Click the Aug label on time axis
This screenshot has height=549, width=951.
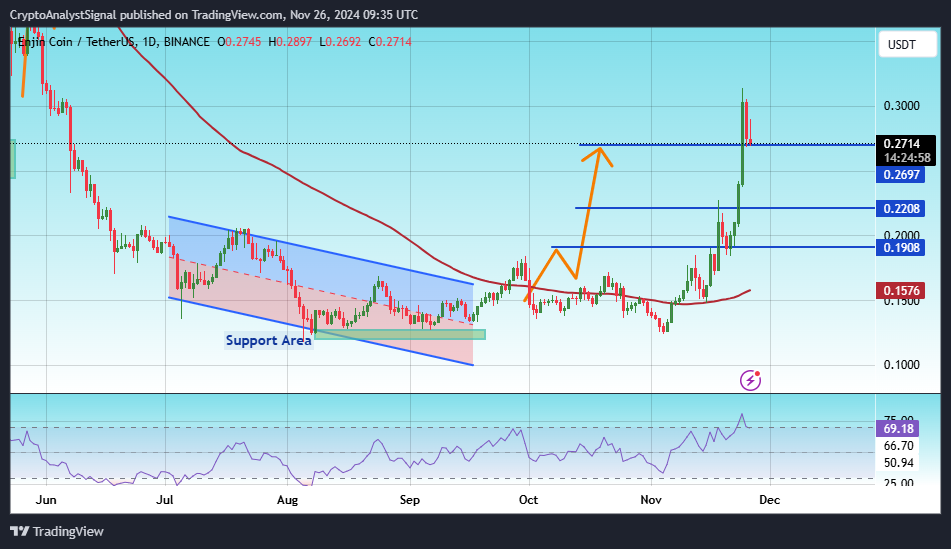[287, 500]
